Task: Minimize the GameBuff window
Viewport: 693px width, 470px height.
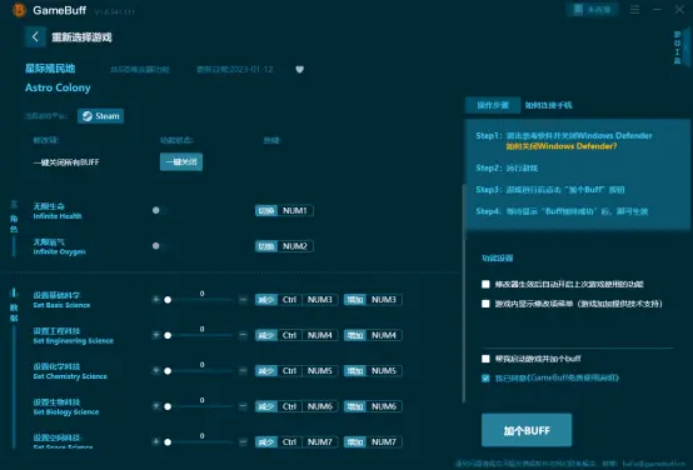Action: click(x=657, y=10)
